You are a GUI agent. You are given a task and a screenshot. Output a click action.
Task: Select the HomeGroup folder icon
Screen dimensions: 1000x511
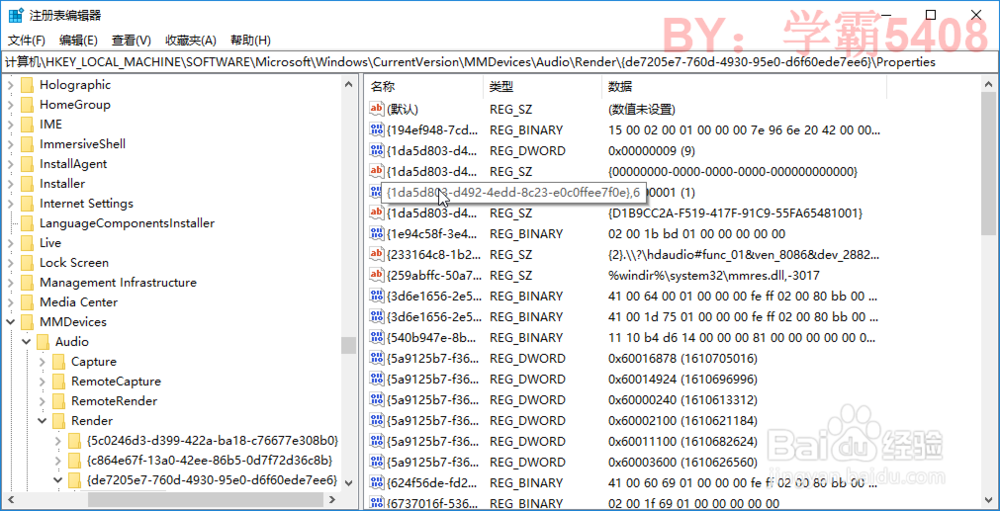tap(27, 105)
